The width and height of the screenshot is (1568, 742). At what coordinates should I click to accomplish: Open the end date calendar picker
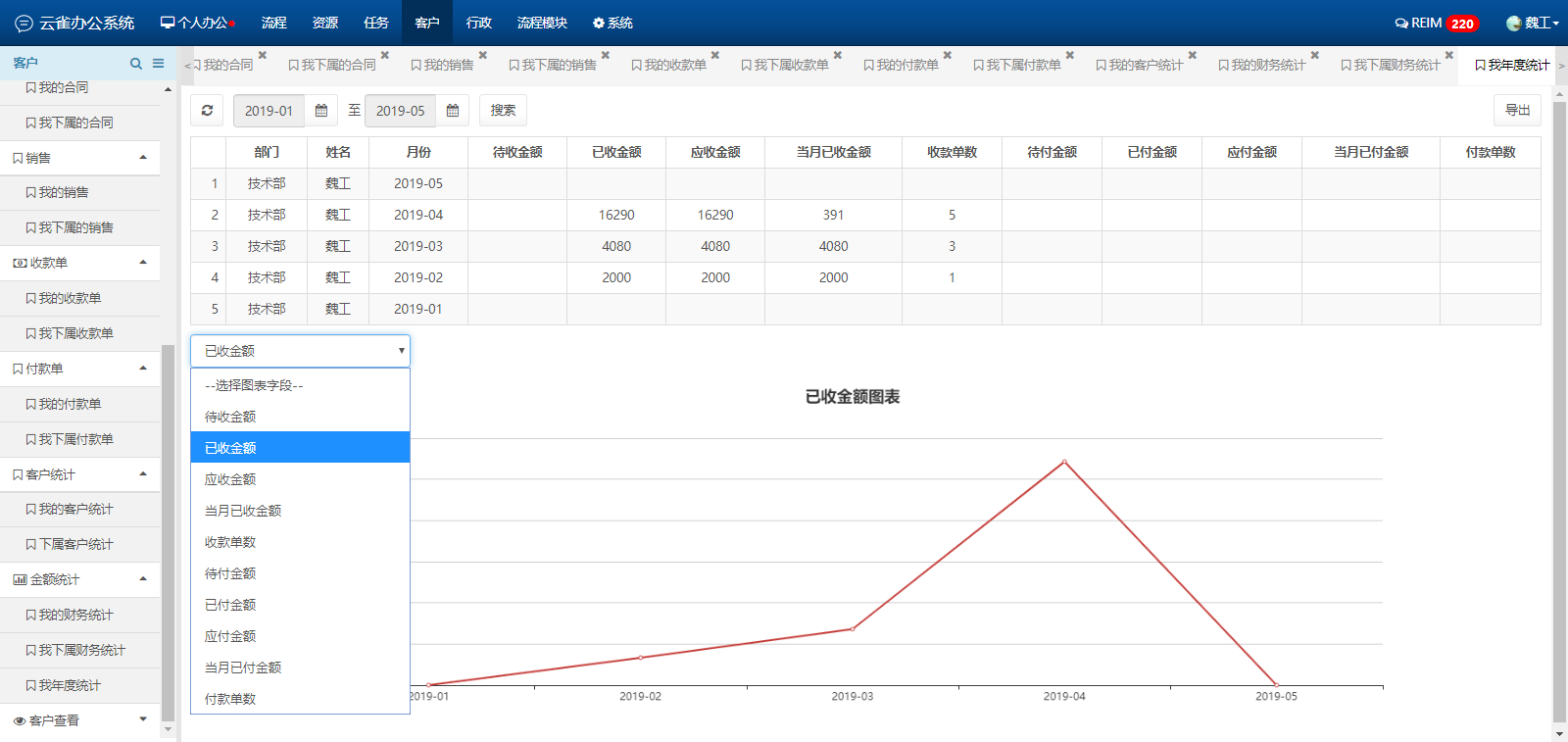453,111
